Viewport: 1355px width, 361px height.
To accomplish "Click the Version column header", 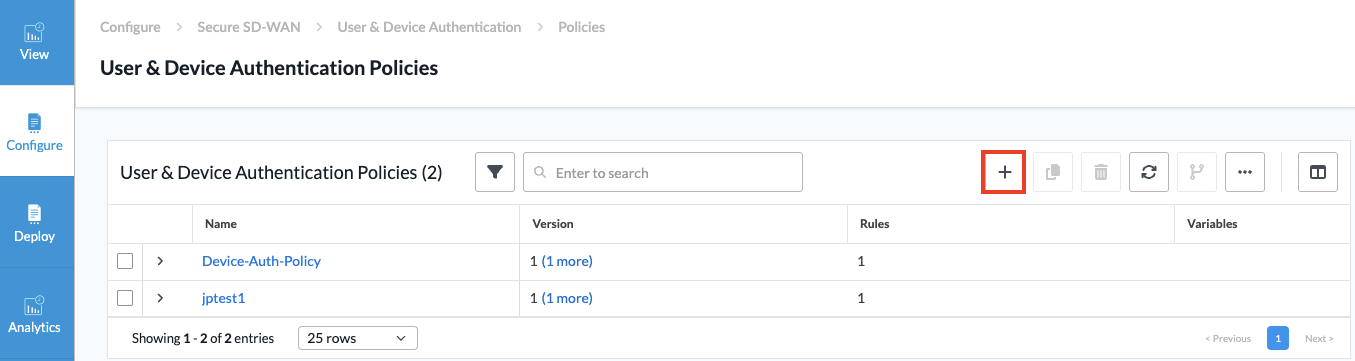I will [x=553, y=224].
